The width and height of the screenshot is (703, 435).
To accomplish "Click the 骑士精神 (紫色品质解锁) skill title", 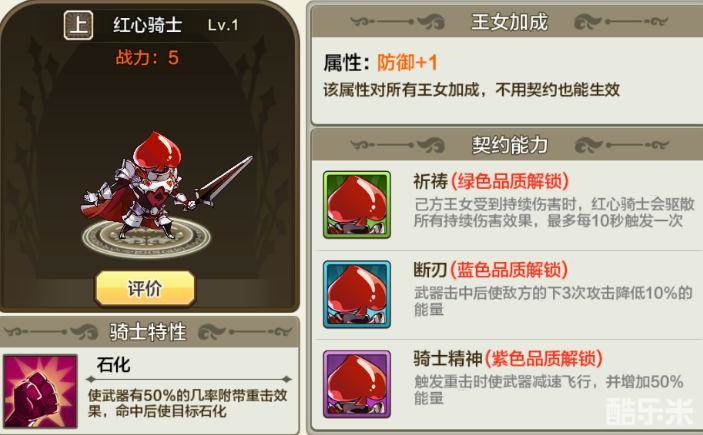I will (508, 359).
